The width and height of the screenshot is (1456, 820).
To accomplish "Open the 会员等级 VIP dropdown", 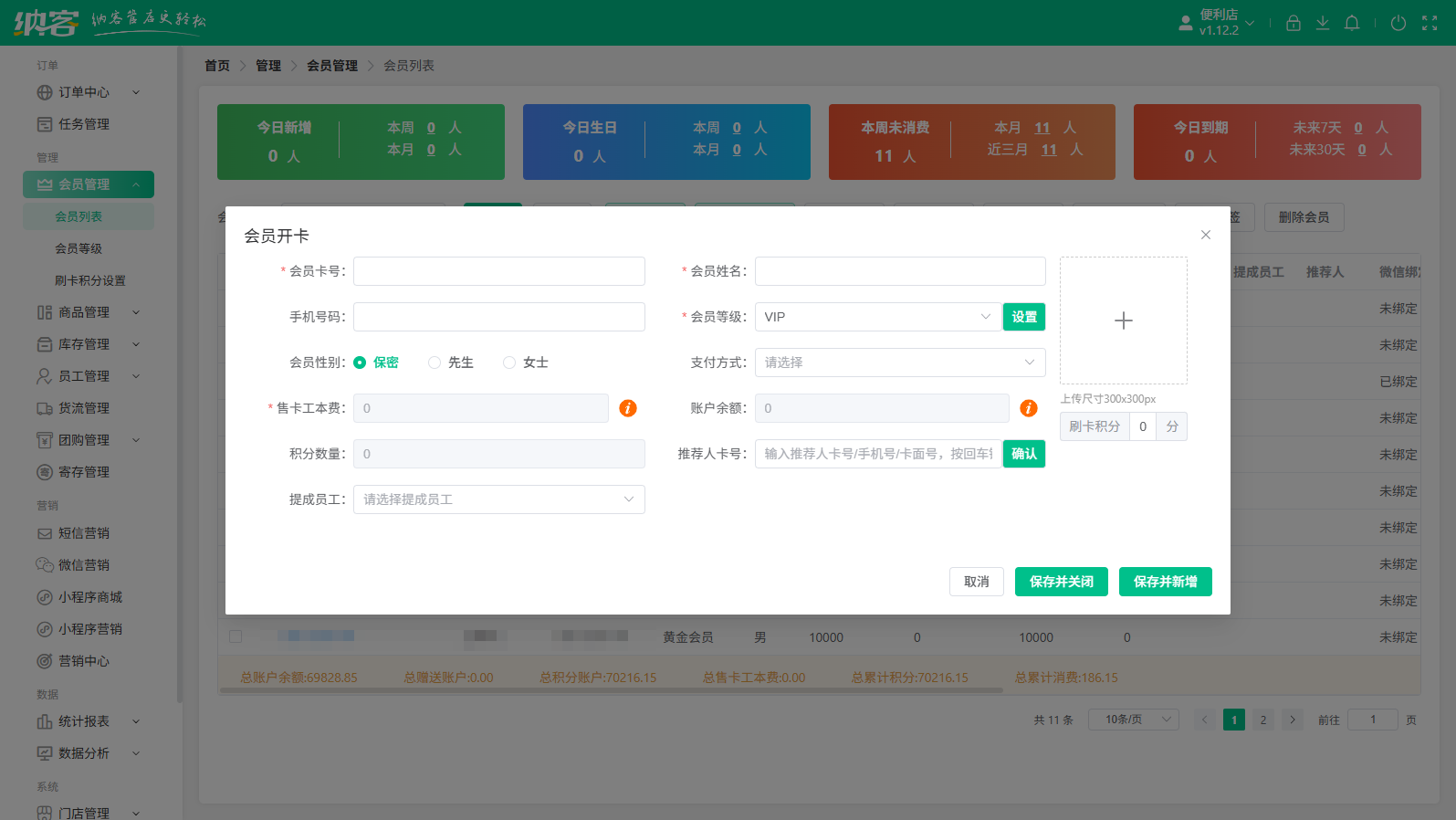I will point(876,317).
